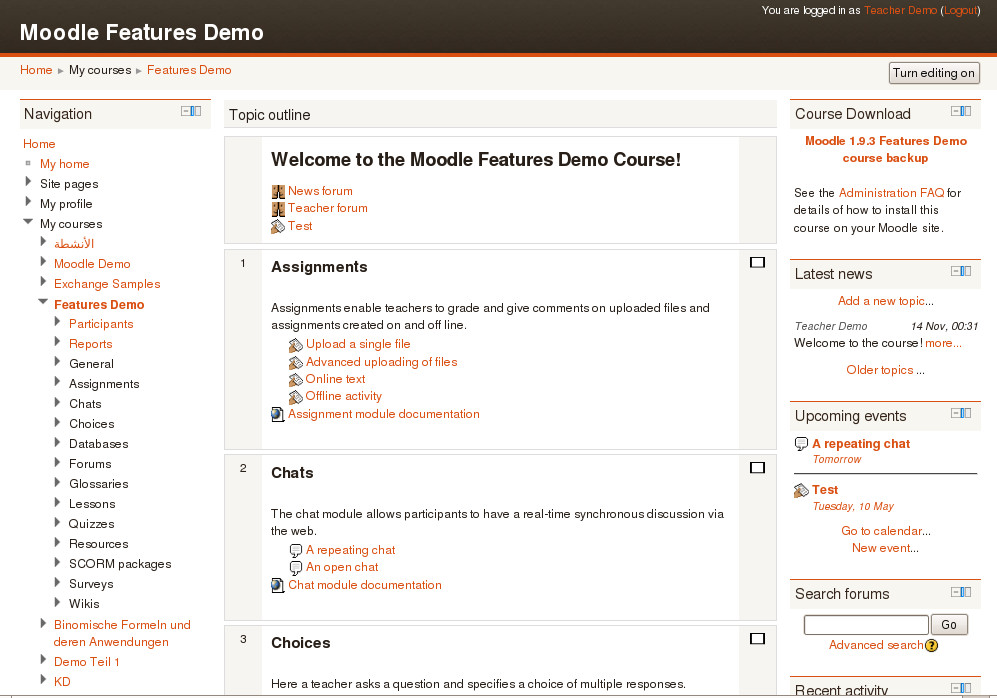Select Reports in the Navigation tree
This screenshot has height=698, width=997.
pos(90,344)
